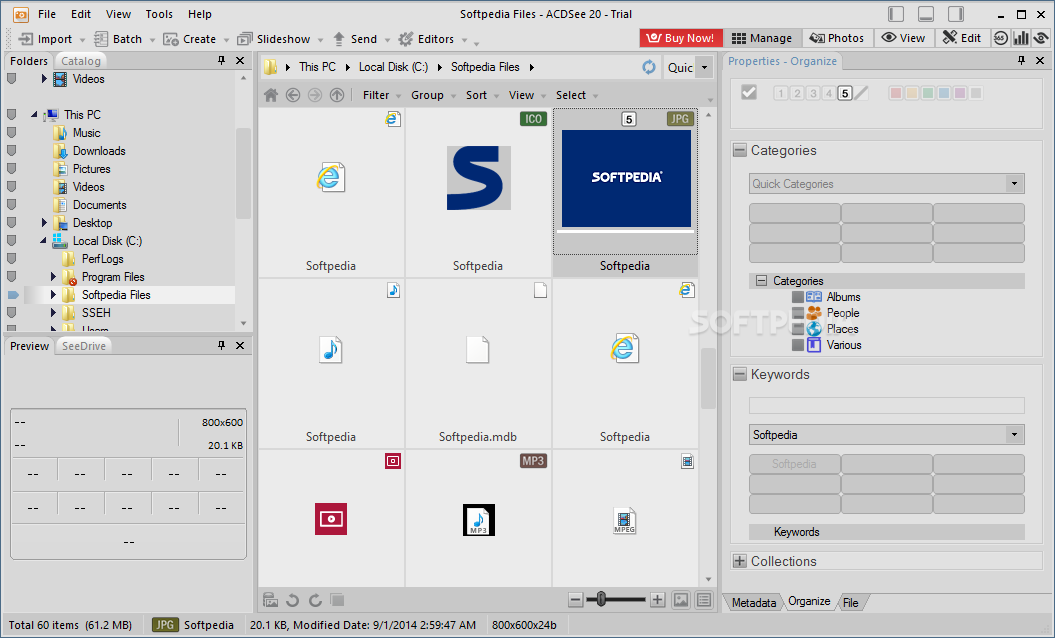Toggle the tagged checkmark in Properties

(749, 92)
